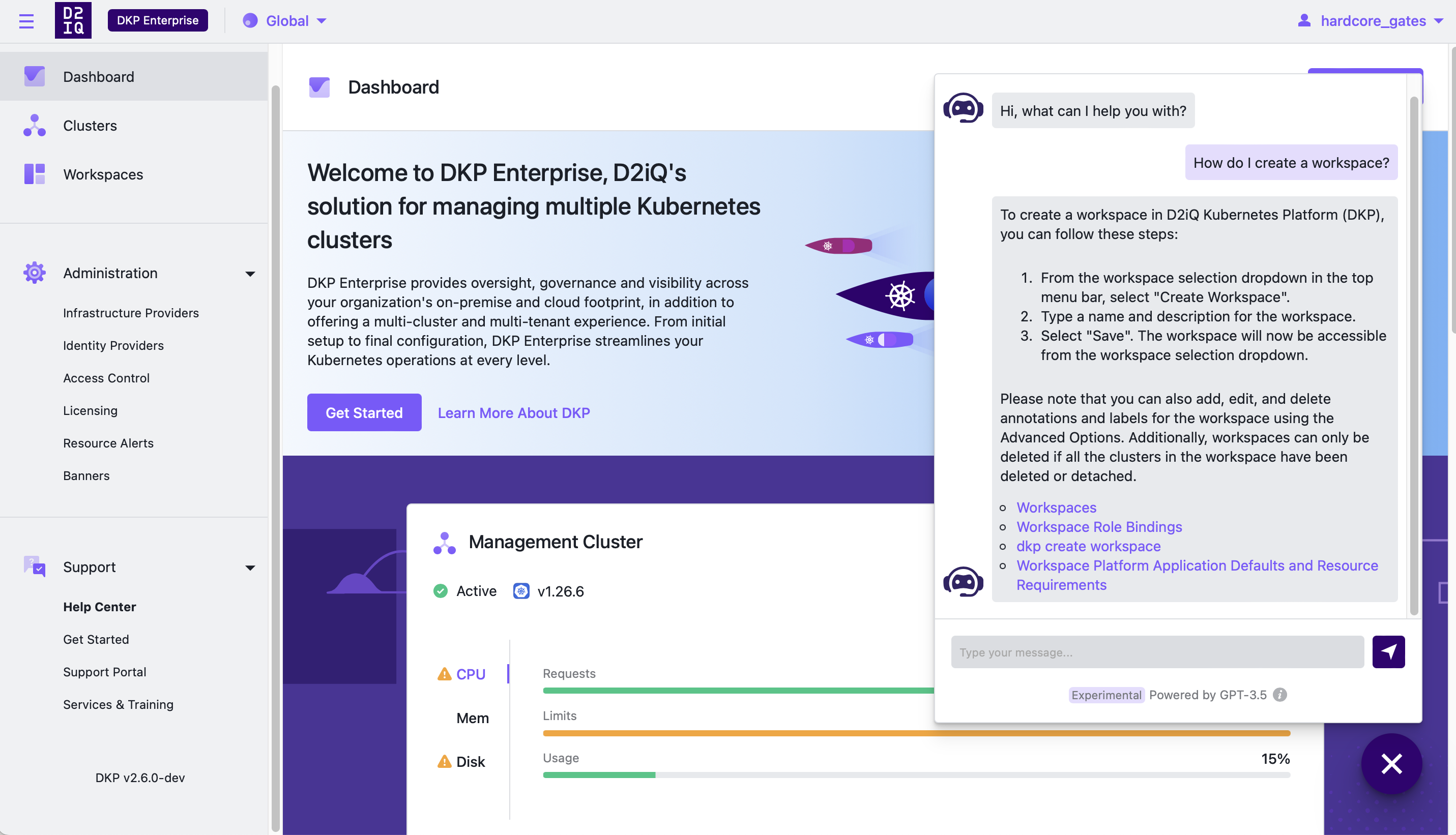Image resolution: width=1456 pixels, height=835 pixels.
Task: Click the send message arrow button
Action: pos(1388,652)
